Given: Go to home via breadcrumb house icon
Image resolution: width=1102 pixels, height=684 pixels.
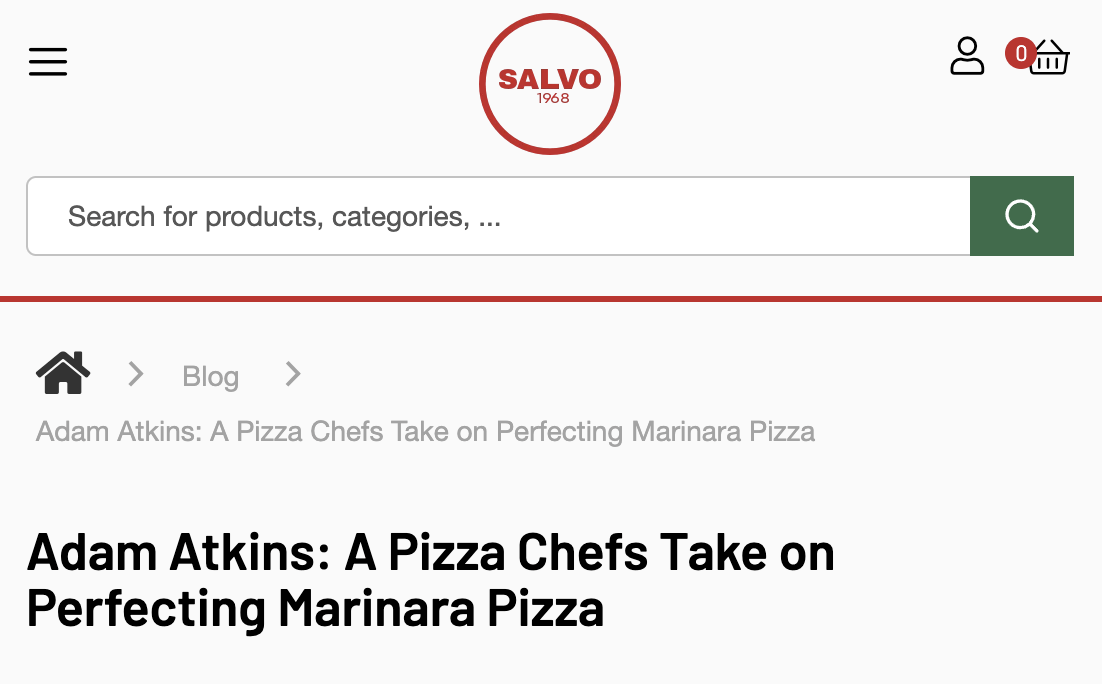Looking at the screenshot, I should [x=63, y=374].
